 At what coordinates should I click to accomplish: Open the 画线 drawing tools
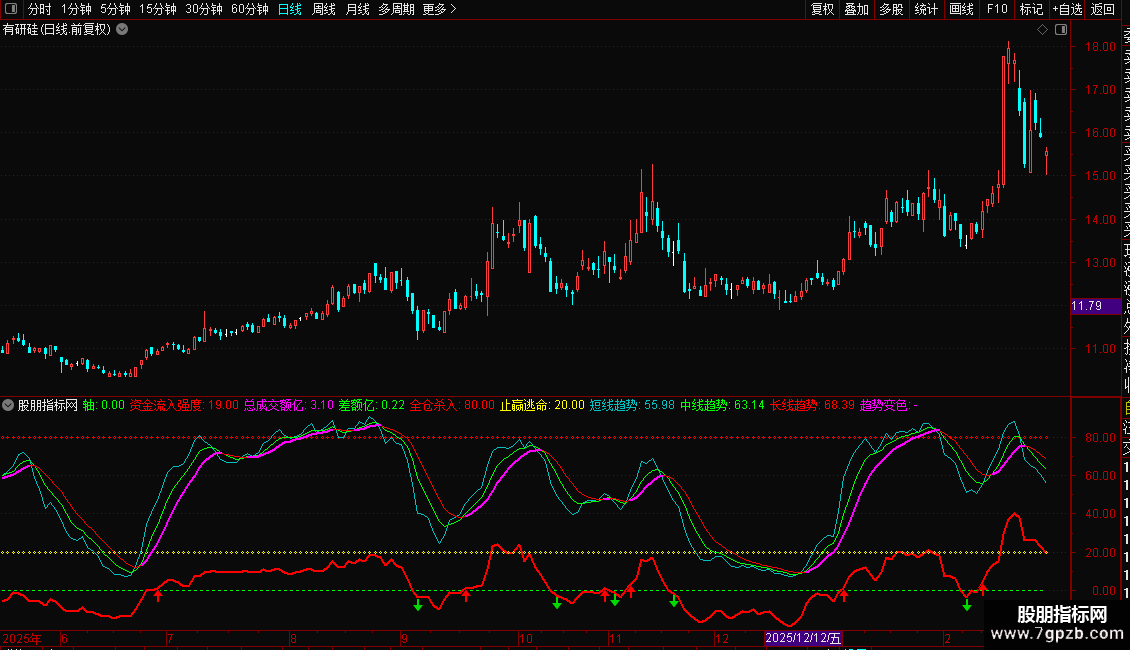click(961, 9)
